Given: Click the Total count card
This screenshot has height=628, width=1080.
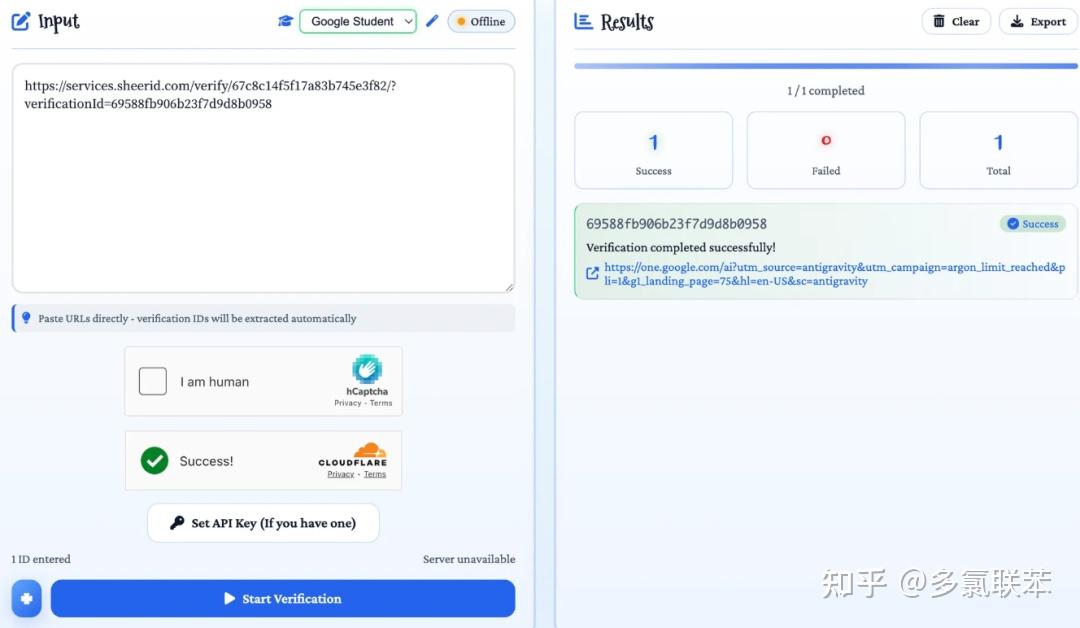Looking at the screenshot, I should click(998, 150).
